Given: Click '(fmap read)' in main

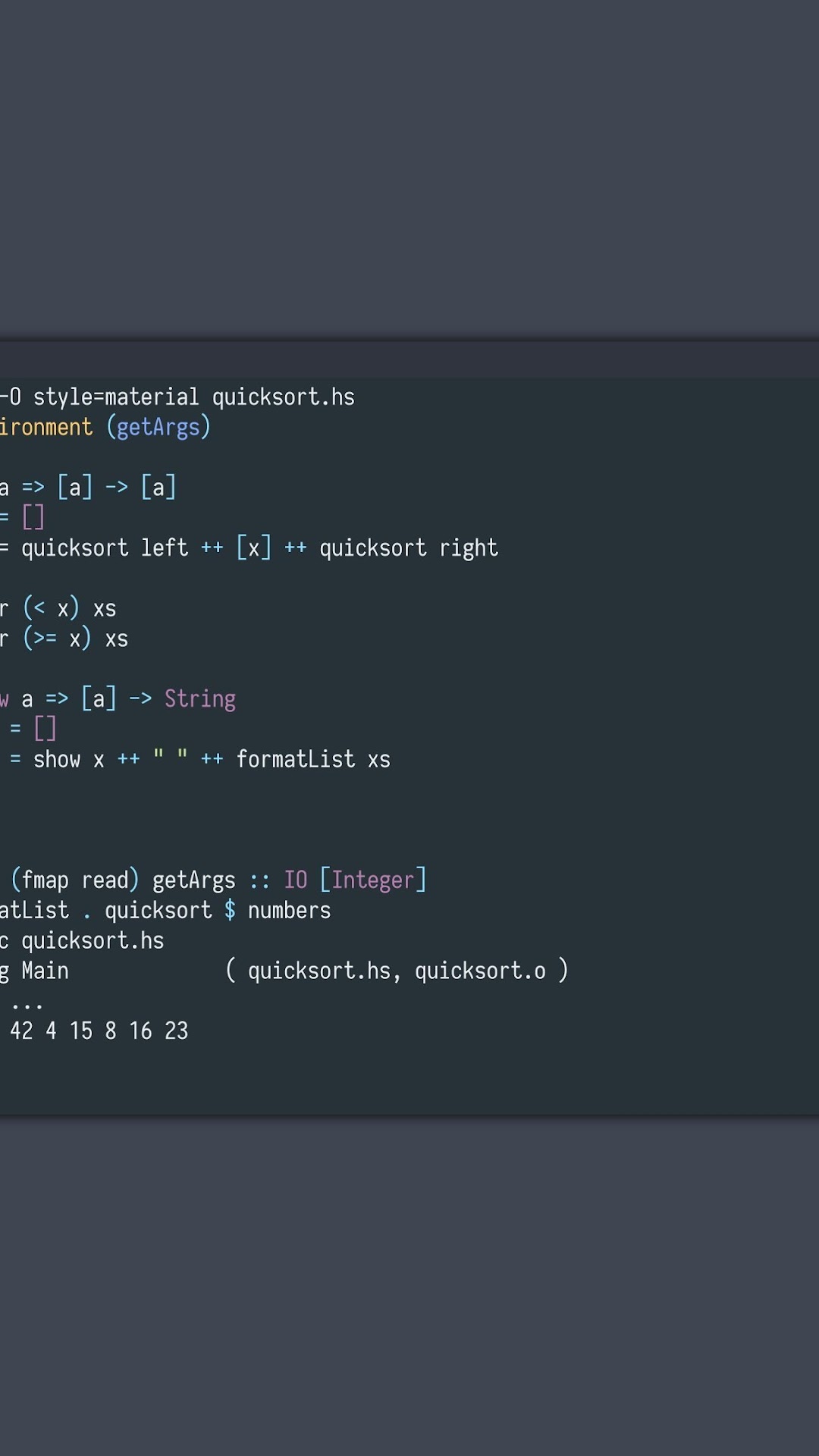Looking at the screenshot, I should pos(75,880).
